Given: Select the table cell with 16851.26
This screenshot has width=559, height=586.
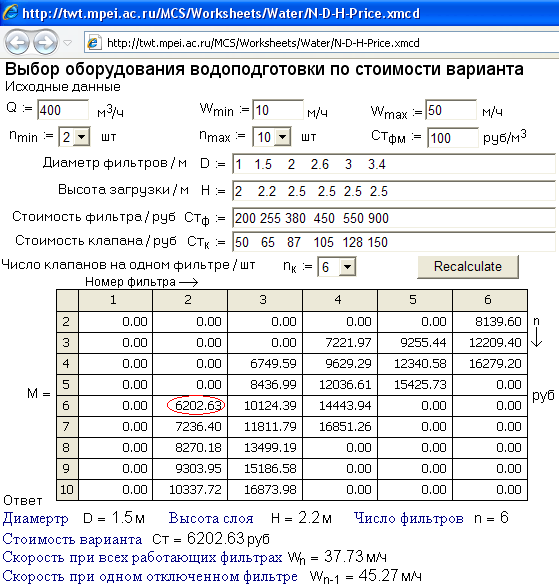Looking at the screenshot, I should coord(340,426).
